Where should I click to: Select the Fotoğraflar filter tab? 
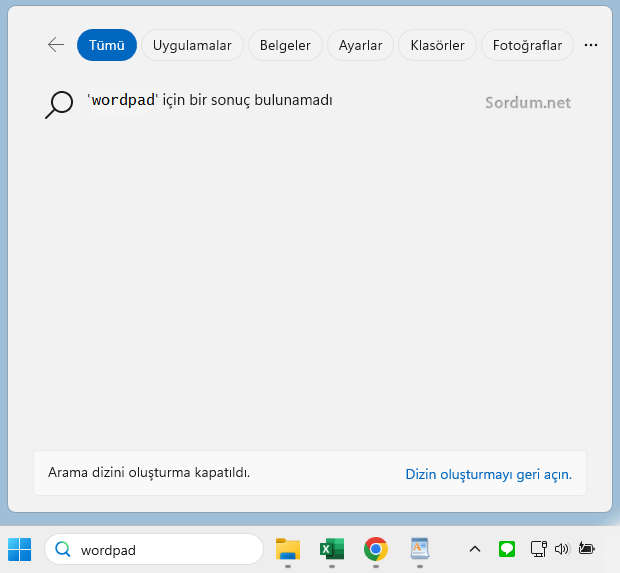coord(527,45)
